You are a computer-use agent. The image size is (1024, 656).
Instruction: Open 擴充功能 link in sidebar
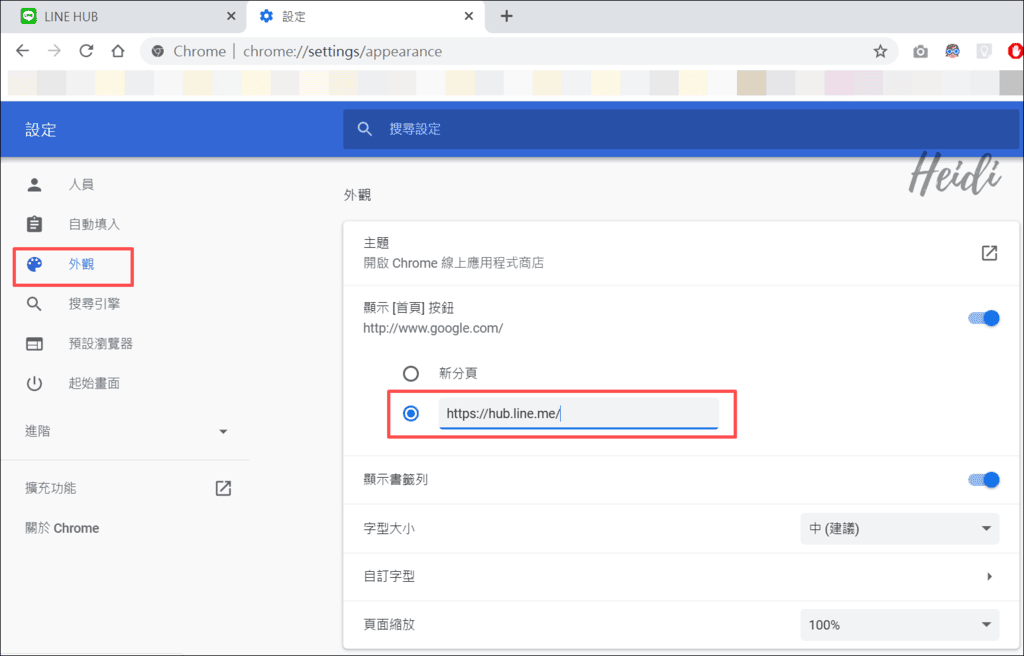(50, 488)
